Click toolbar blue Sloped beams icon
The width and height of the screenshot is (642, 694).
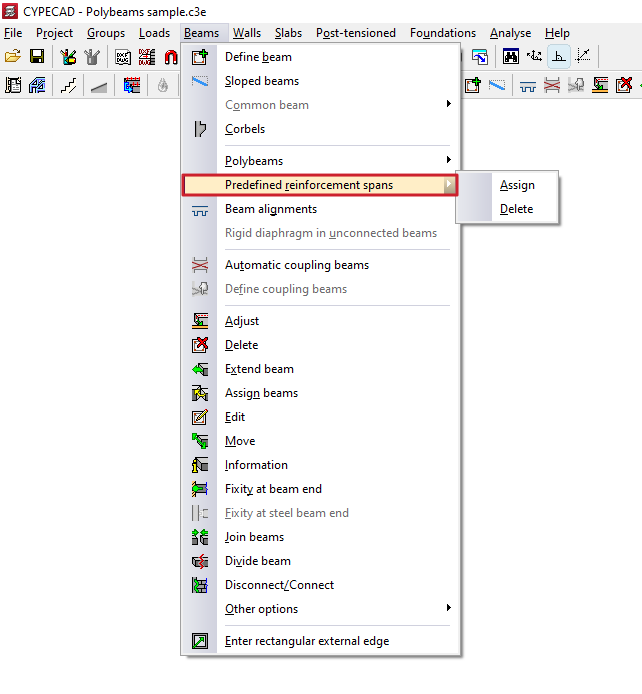[x=497, y=85]
